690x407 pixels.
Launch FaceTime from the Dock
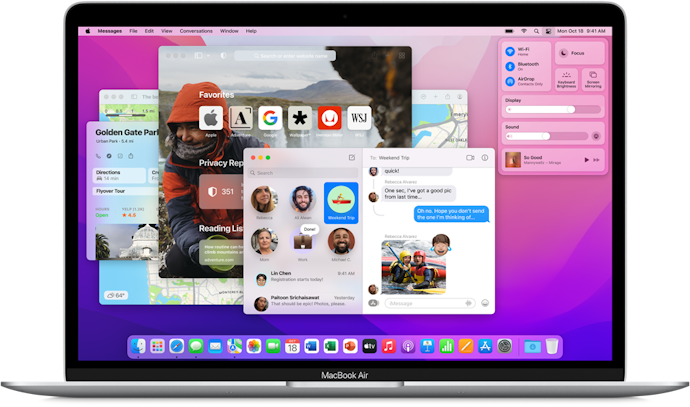[273, 346]
